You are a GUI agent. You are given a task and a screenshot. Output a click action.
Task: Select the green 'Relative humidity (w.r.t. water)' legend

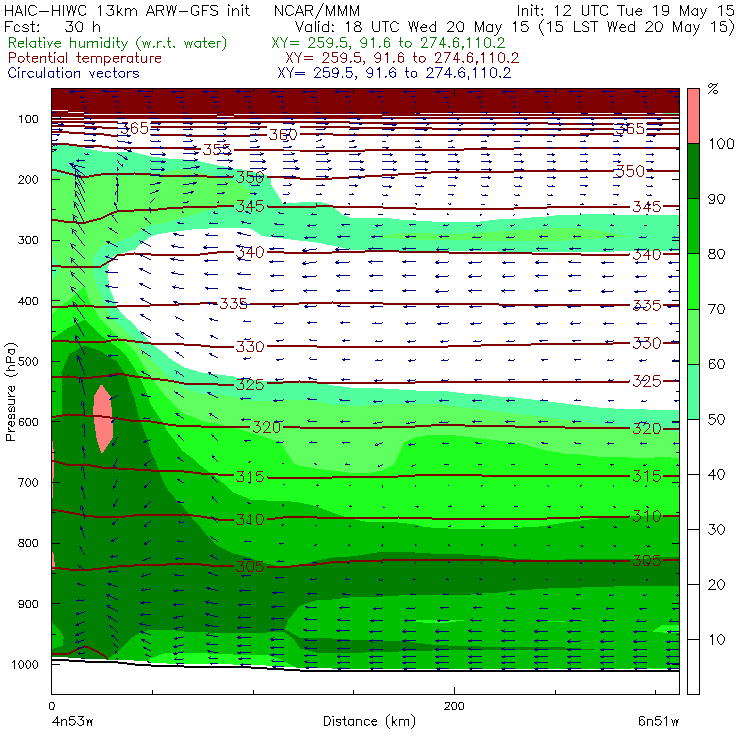118,43
